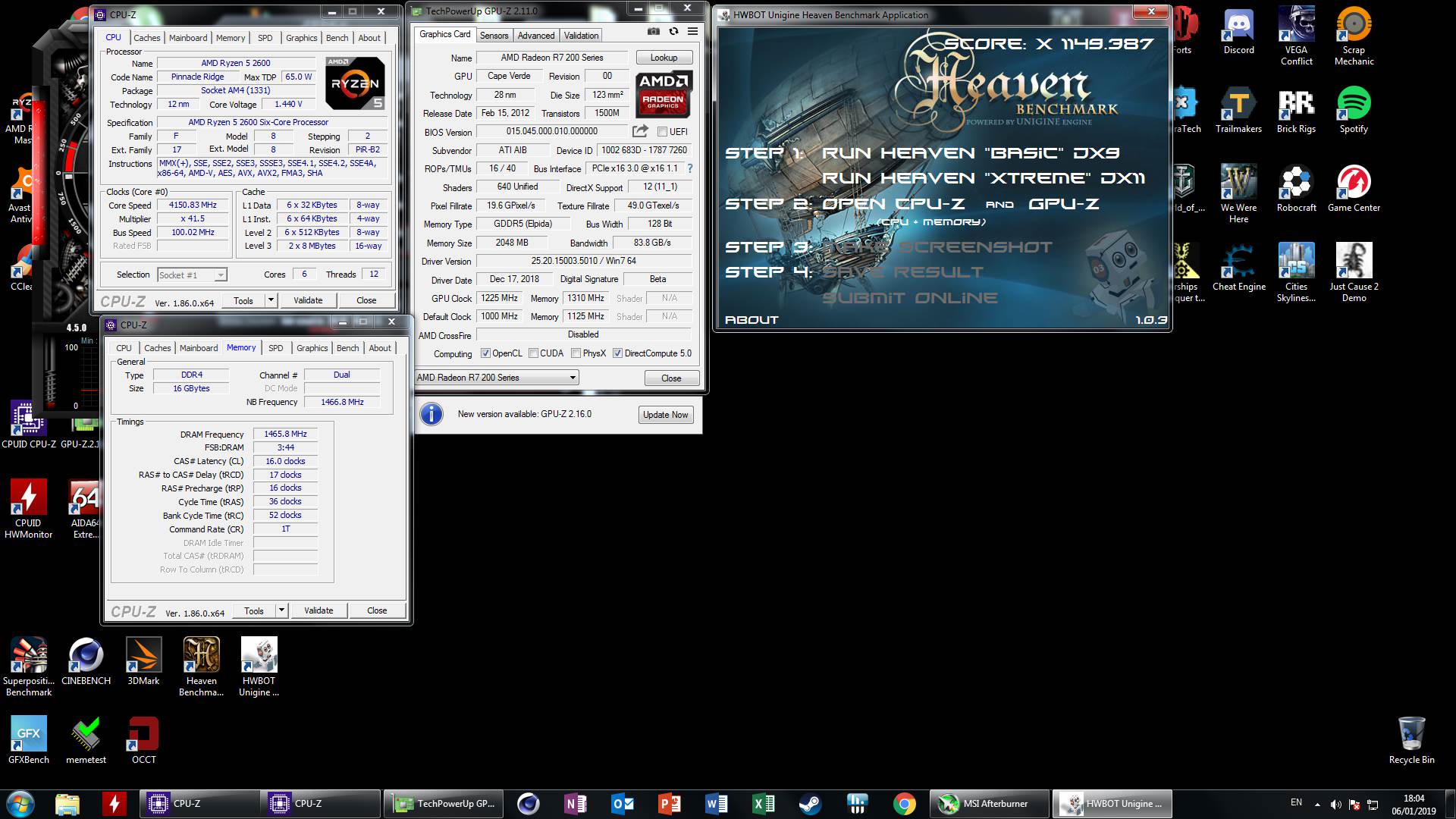Toggle the DirectCompute 5.0 checkbox
Viewport: 1456px width, 819px height.
click(617, 353)
